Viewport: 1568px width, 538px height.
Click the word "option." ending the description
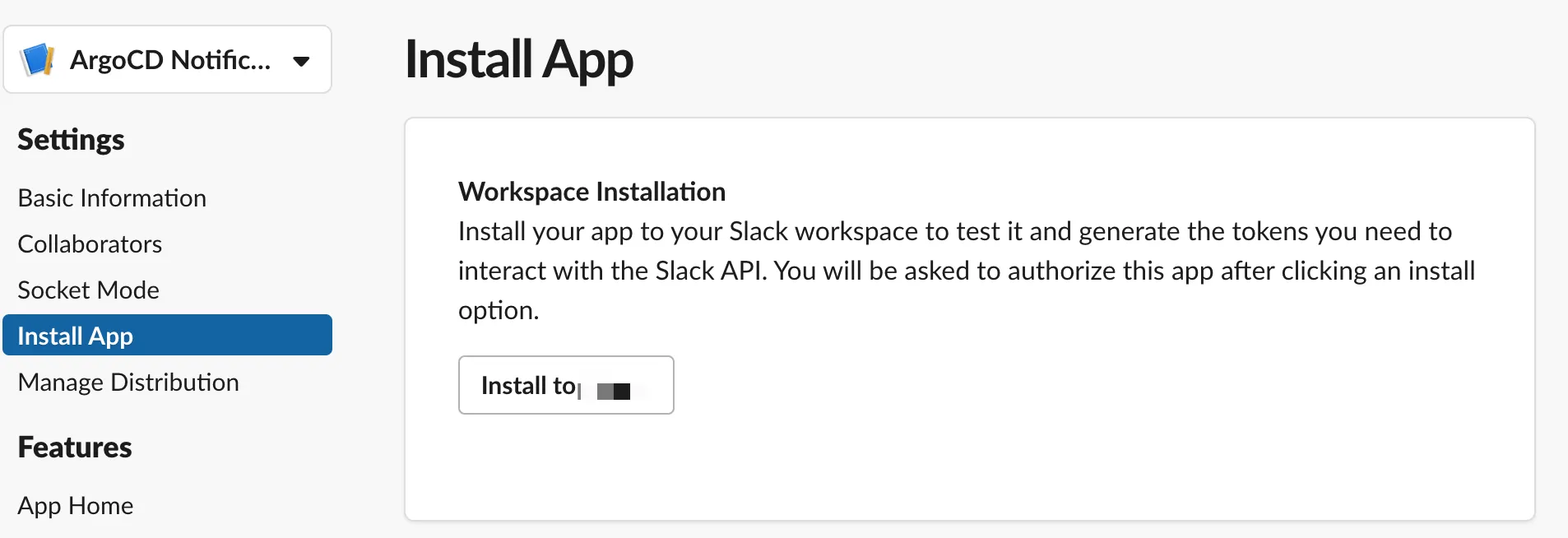point(499,310)
